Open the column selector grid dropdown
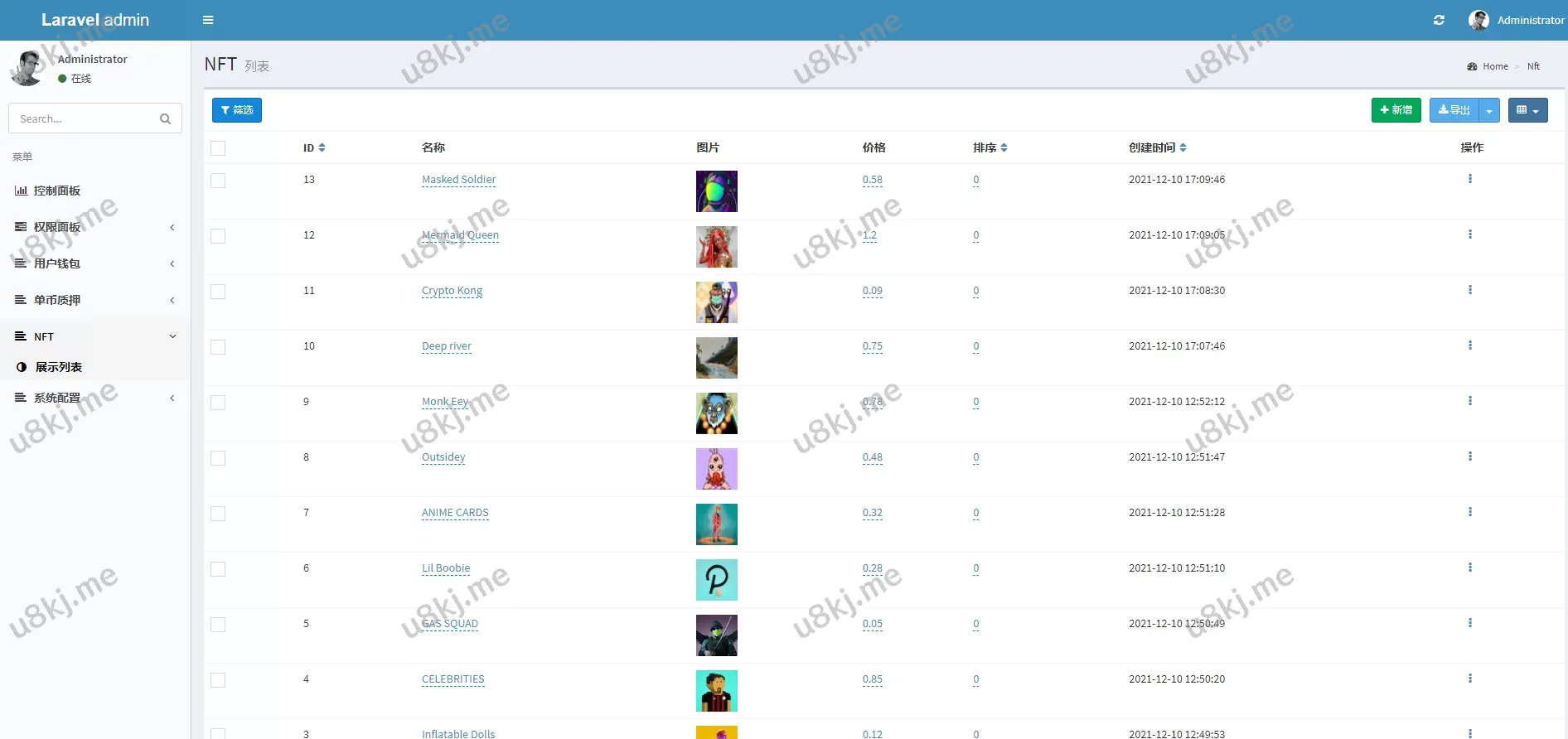This screenshot has height=739, width=1568. coord(1527,110)
